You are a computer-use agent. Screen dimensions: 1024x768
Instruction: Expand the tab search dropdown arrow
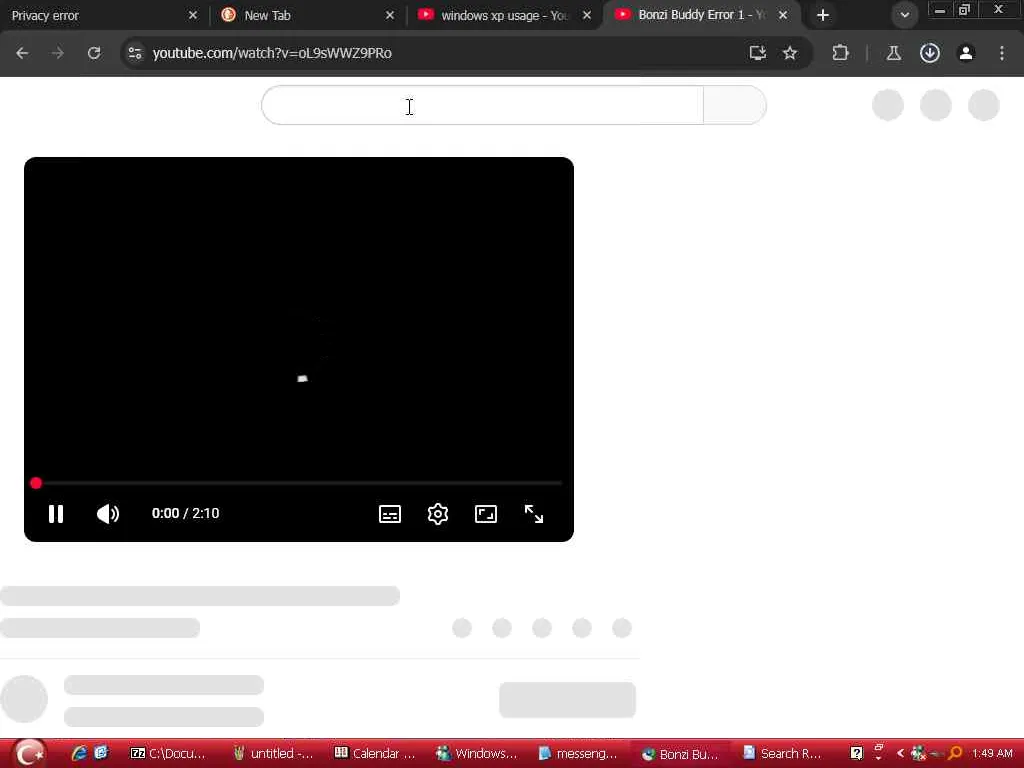coord(904,15)
